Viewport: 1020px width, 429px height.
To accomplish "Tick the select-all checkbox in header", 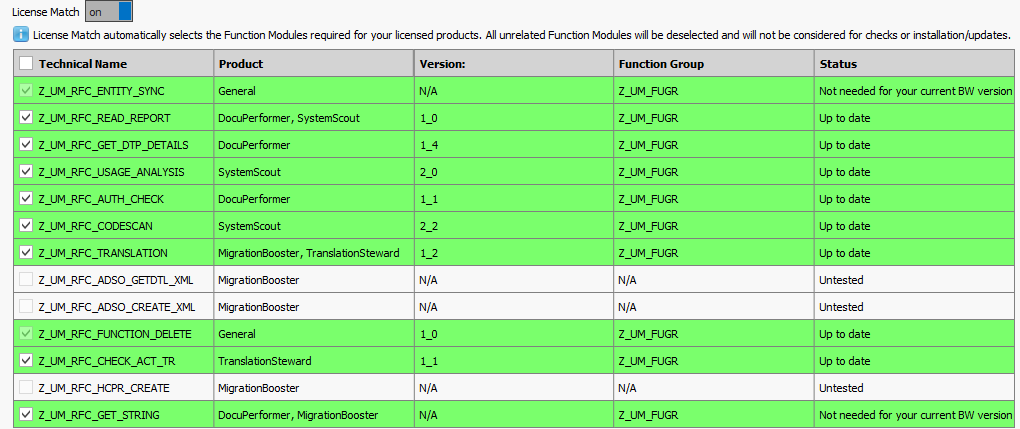I will point(26,64).
